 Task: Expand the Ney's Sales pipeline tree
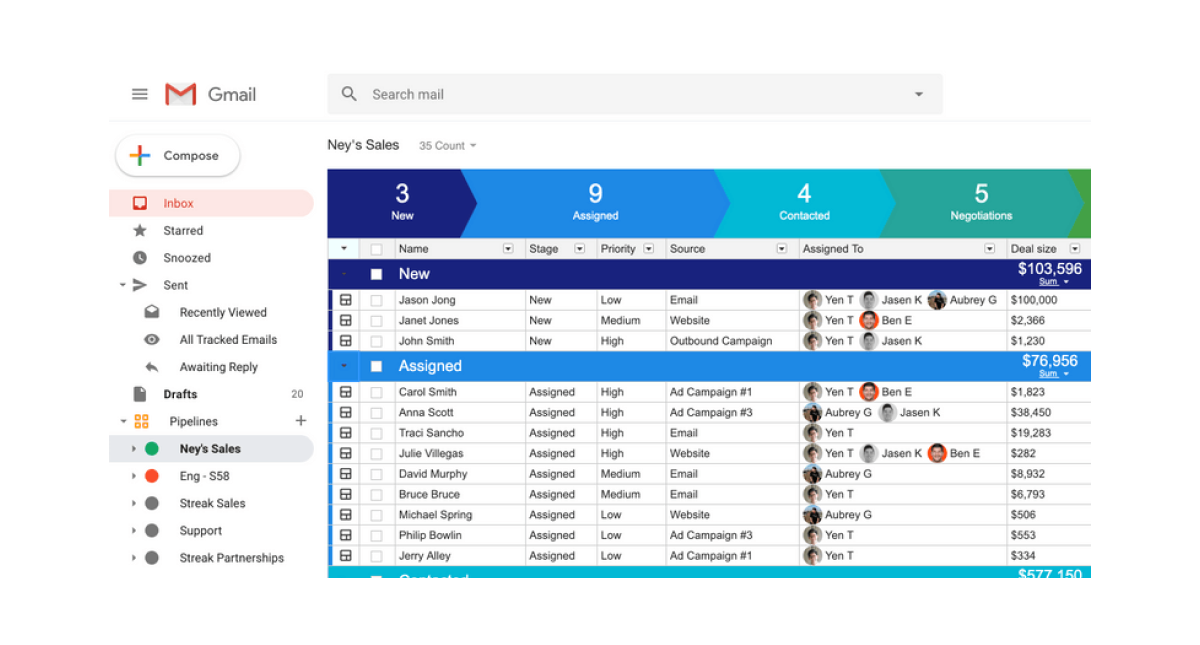133,449
